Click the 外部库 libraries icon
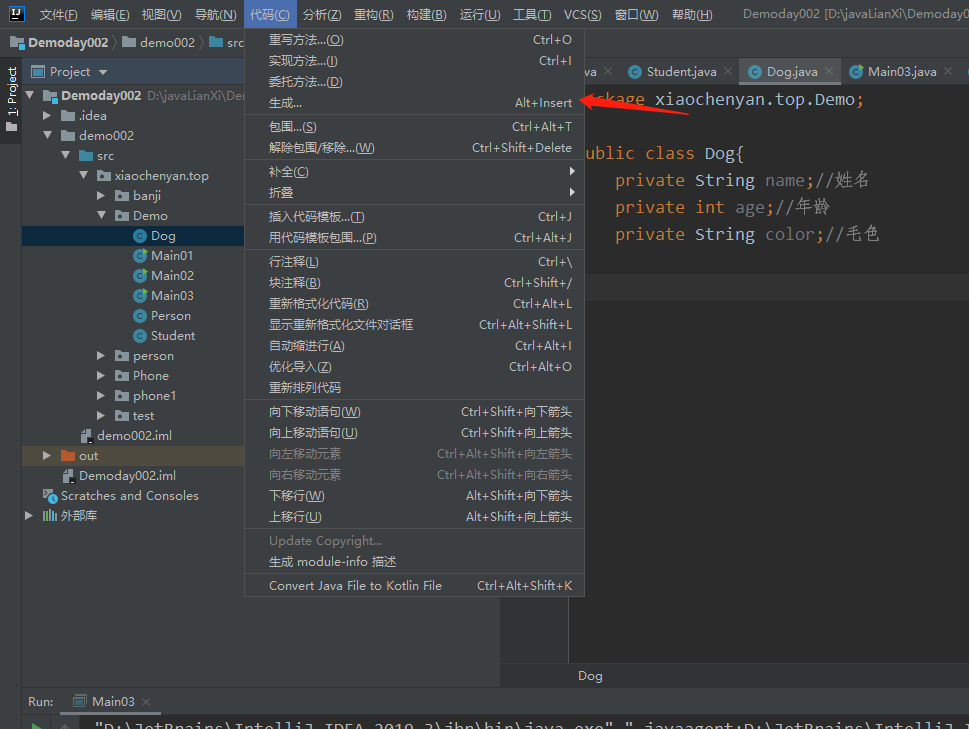 tap(50, 516)
